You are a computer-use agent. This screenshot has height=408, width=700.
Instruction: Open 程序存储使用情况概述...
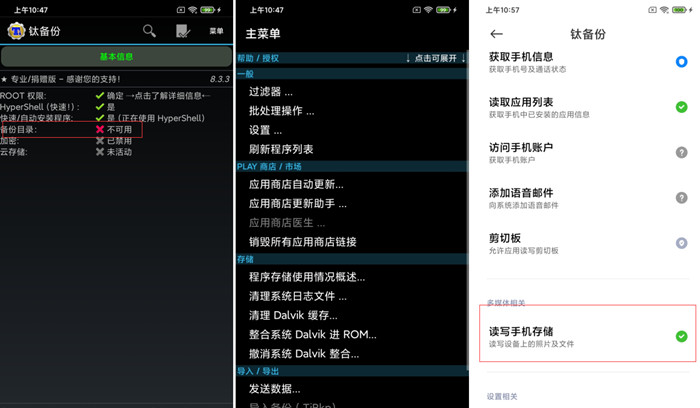click(x=352, y=277)
